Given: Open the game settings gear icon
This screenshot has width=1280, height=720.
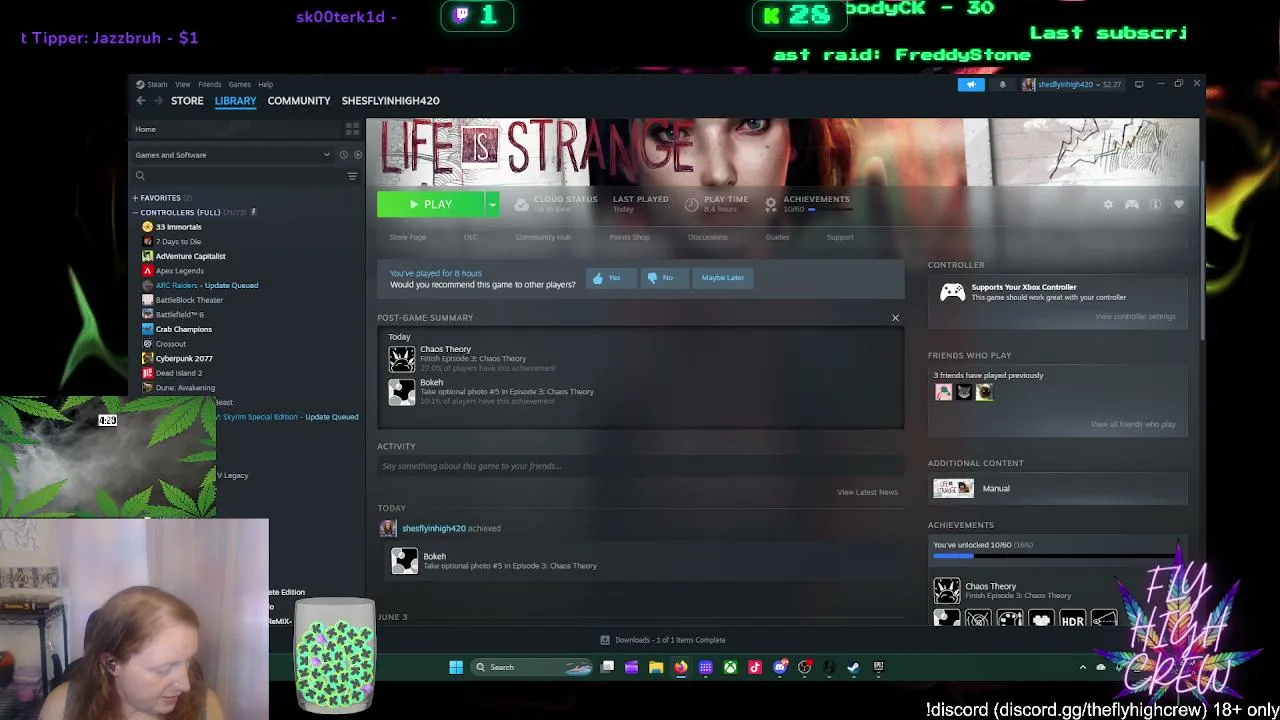Looking at the screenshot, I should (x=1108, y=205).
